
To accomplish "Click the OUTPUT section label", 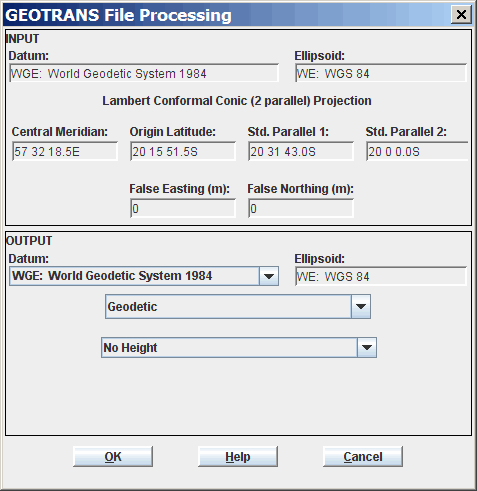I will pyautogui.click(x=29, y=241).
